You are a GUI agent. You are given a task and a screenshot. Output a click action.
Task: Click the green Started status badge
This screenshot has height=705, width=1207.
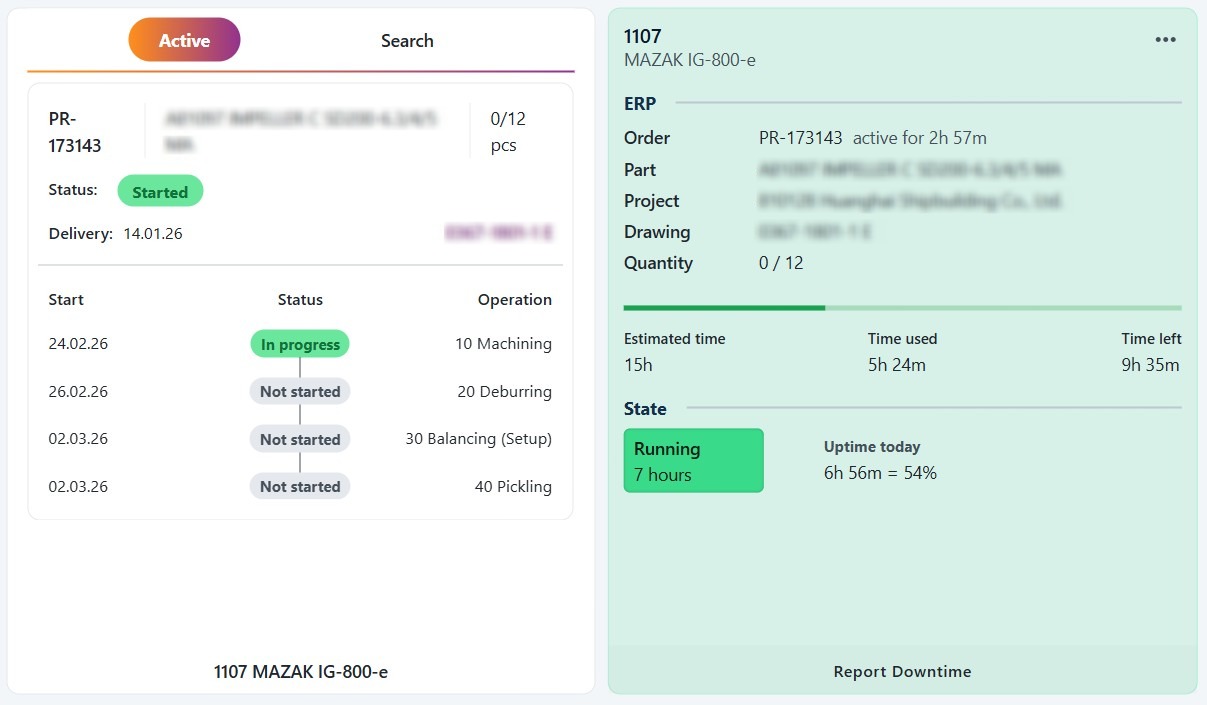(160, 192)
